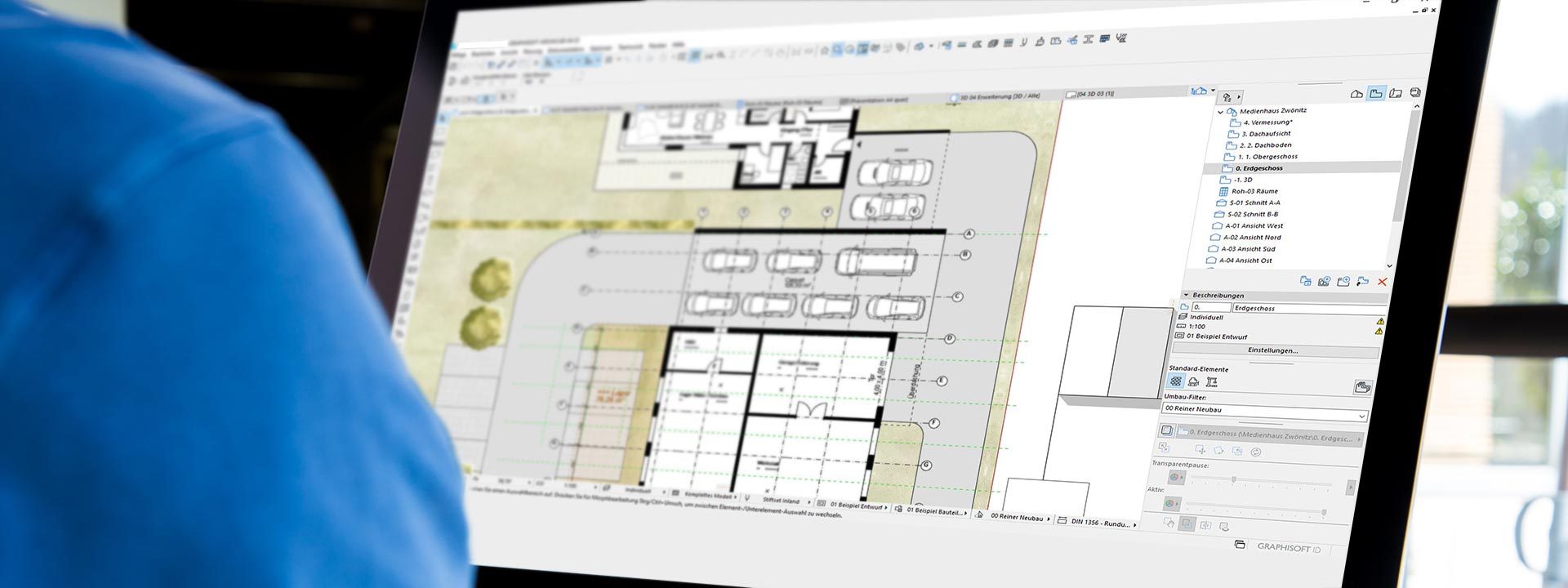Click navigator scrollbar up arrow
Viewport: 1568px width, 588px height.
coord(1416,106)
